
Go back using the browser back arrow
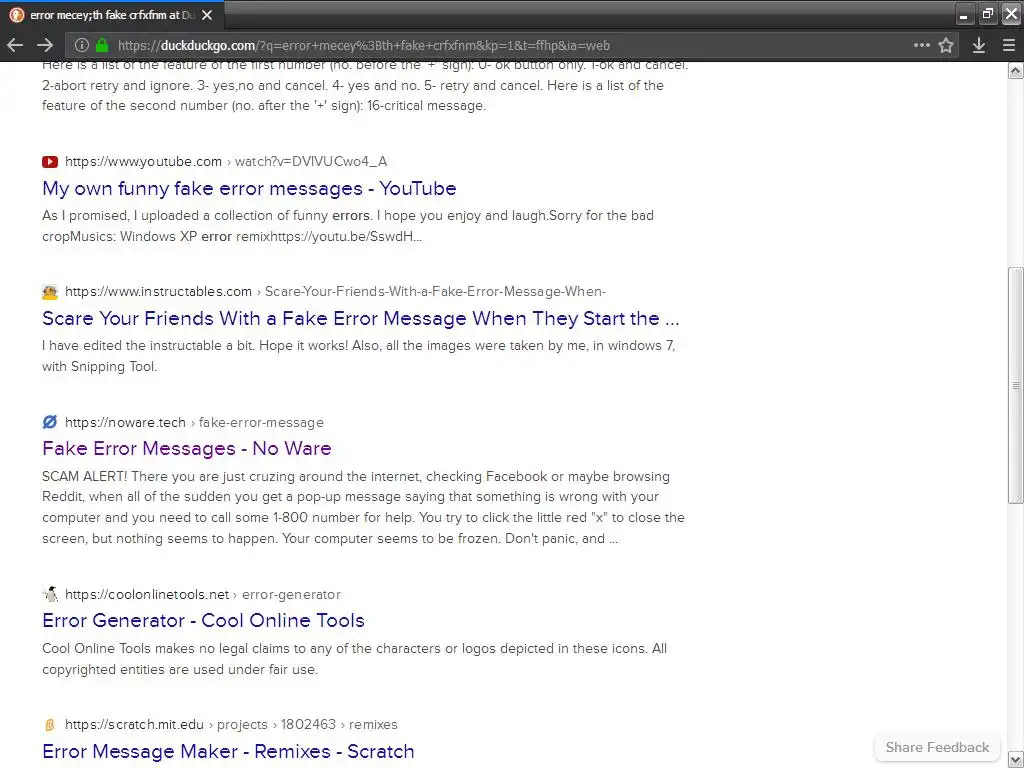pyautogui.click(x=15, y=45)
